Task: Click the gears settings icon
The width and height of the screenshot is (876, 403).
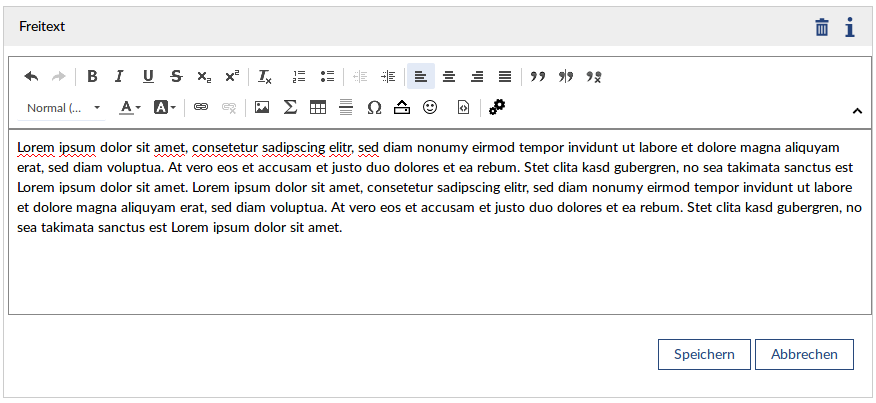Action: coord(497,107)
